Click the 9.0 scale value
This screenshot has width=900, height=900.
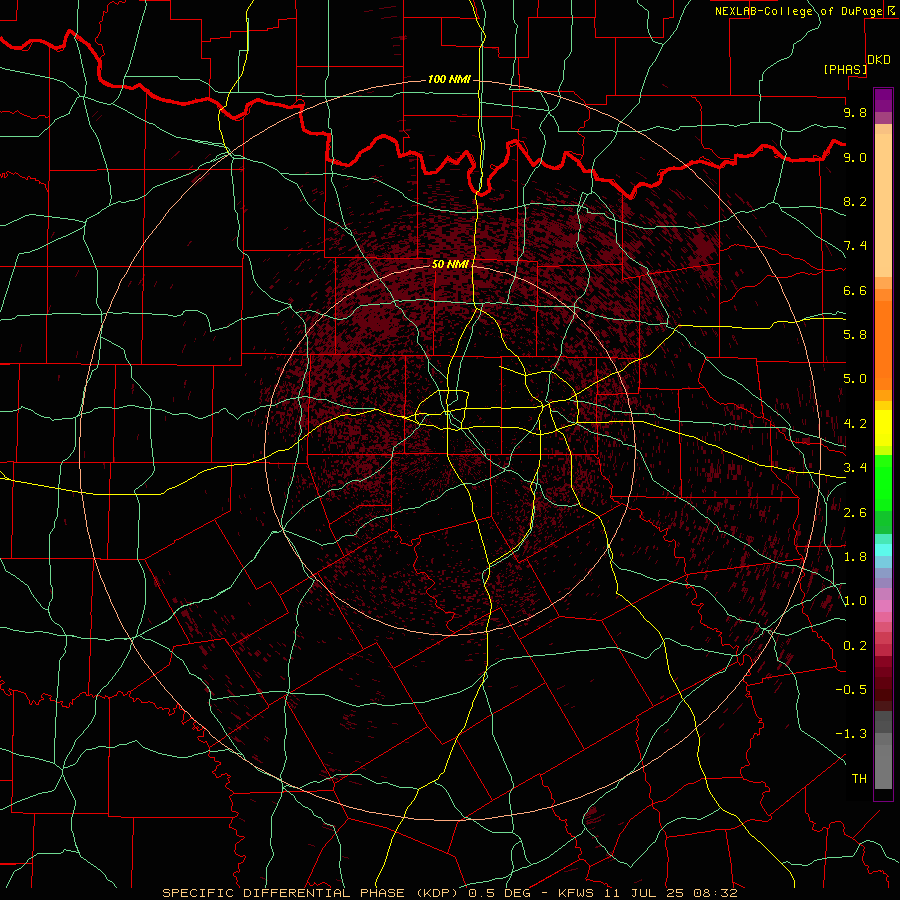(x=855, y=157)
